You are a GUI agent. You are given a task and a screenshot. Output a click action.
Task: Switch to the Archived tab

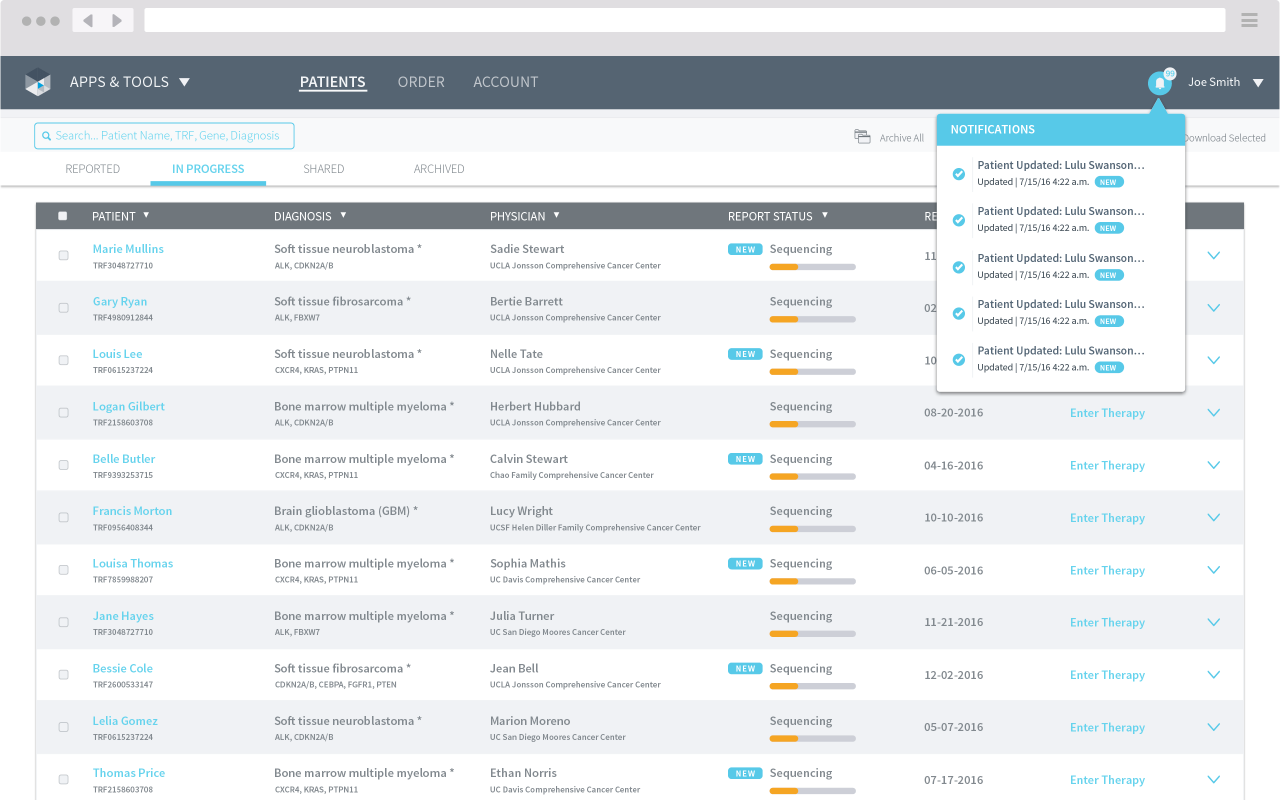(x=439, y=169)
